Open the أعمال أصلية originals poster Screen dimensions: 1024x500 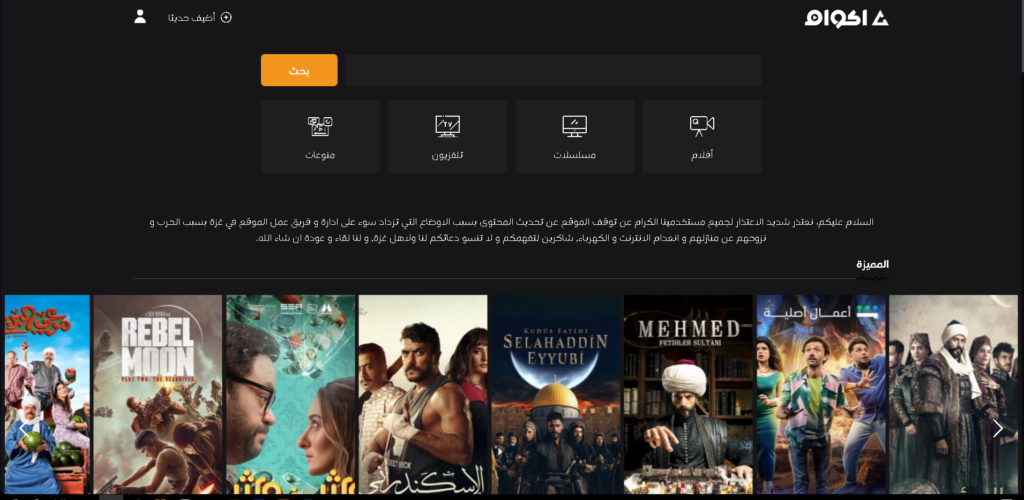821,394
